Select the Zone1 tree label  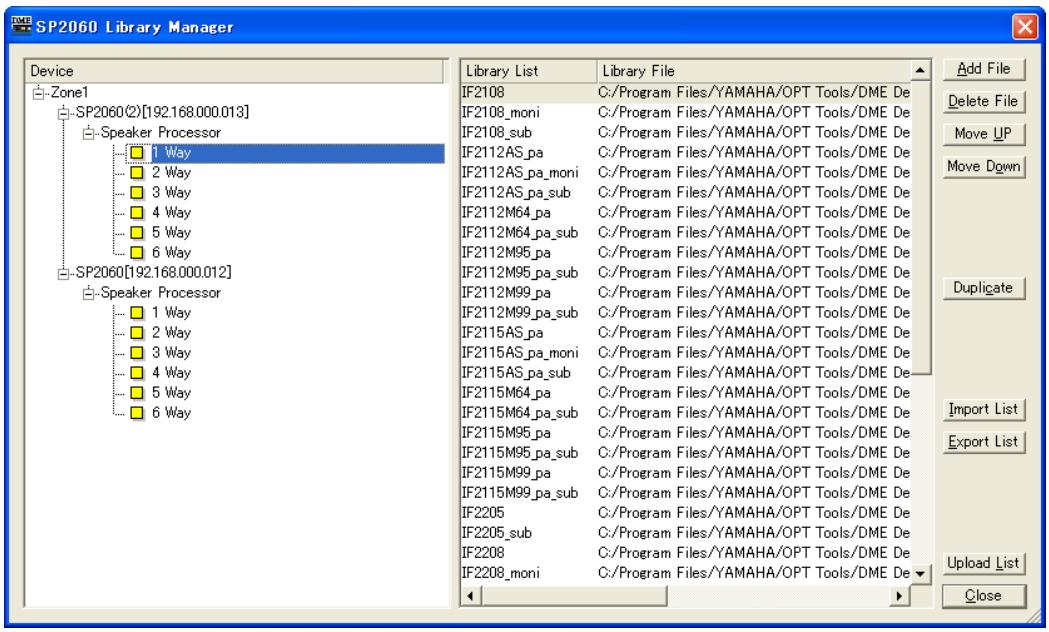tap(70, 93)
